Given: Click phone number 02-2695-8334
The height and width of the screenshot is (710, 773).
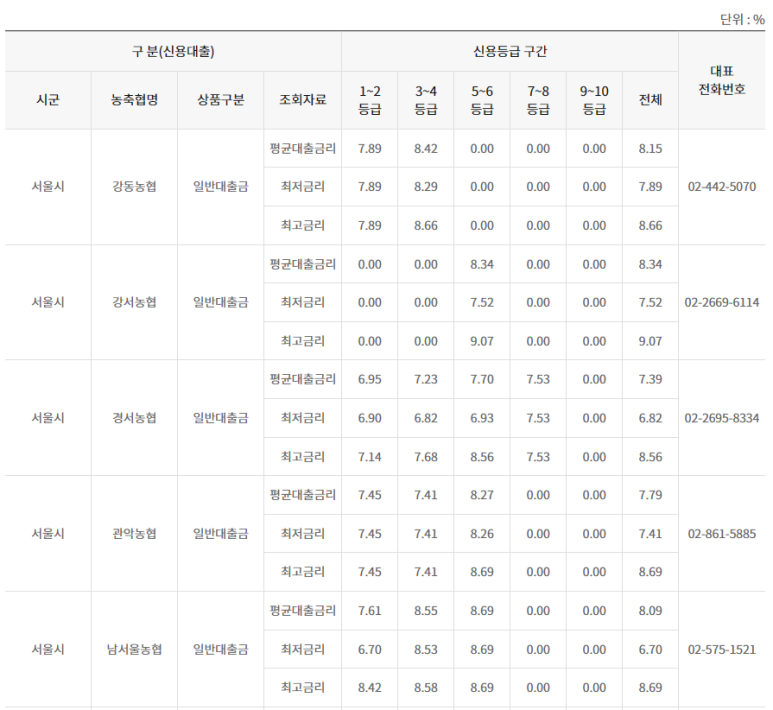Looking at the screenshot, I should (722, 418).
